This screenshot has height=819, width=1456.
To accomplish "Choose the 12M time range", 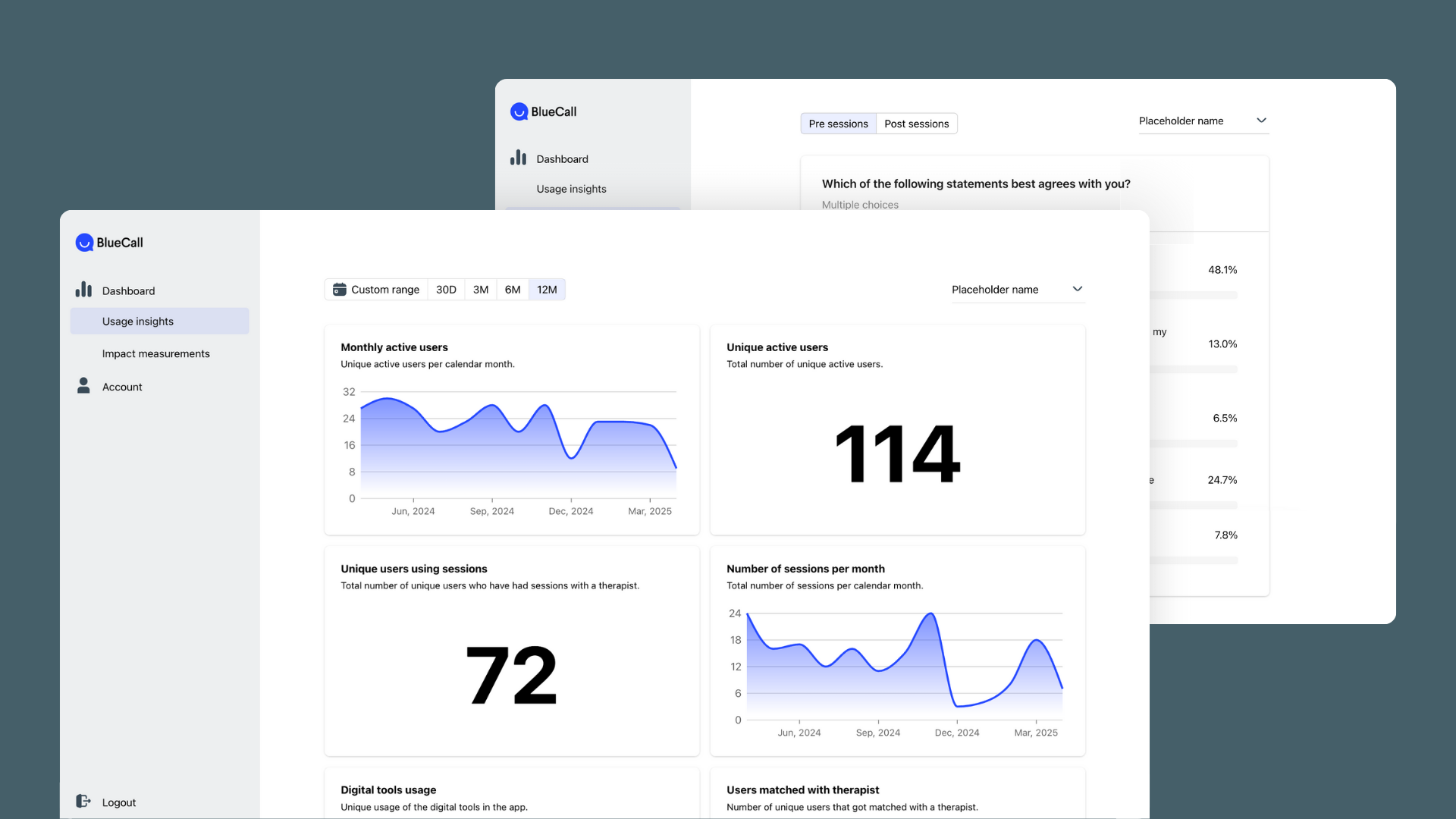I will [547, 290].
